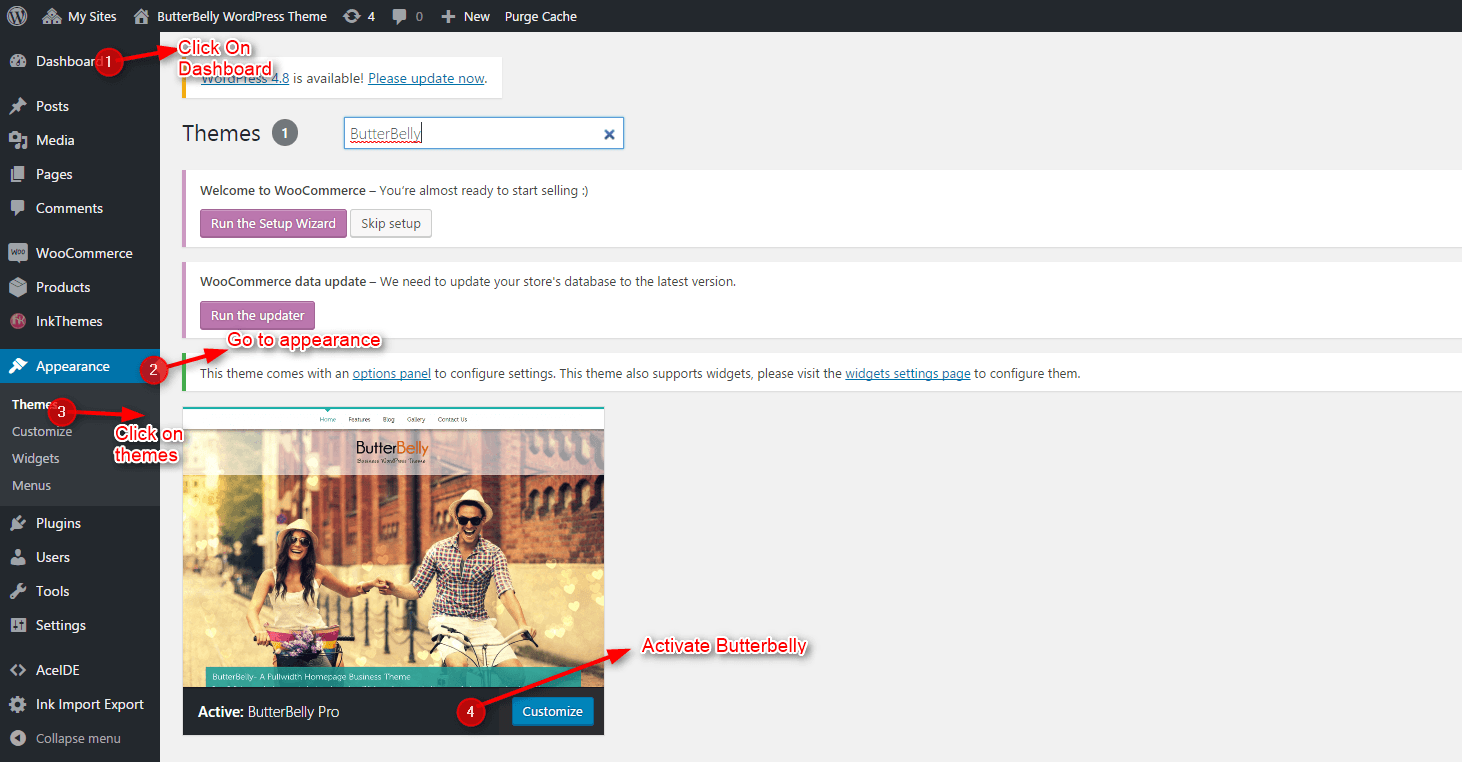Open the Tools menu label

(53, 591)
